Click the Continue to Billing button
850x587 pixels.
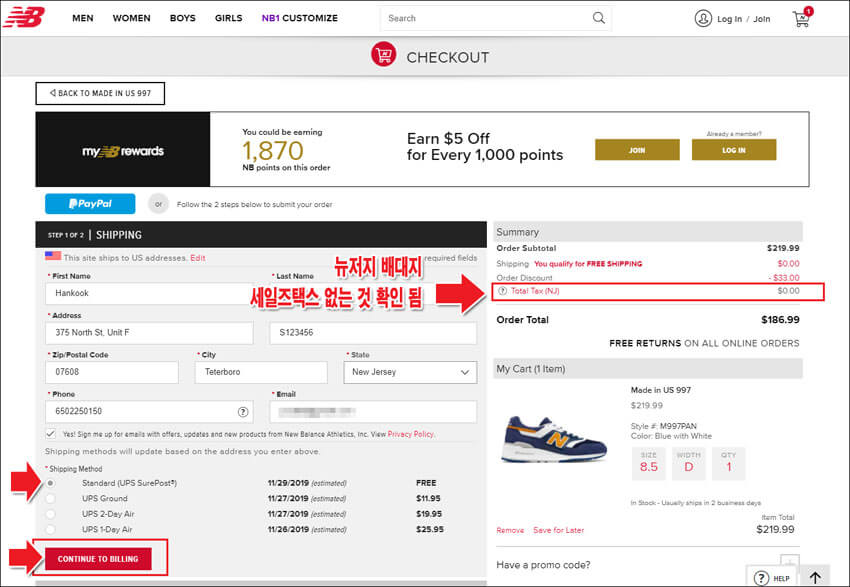98,559
